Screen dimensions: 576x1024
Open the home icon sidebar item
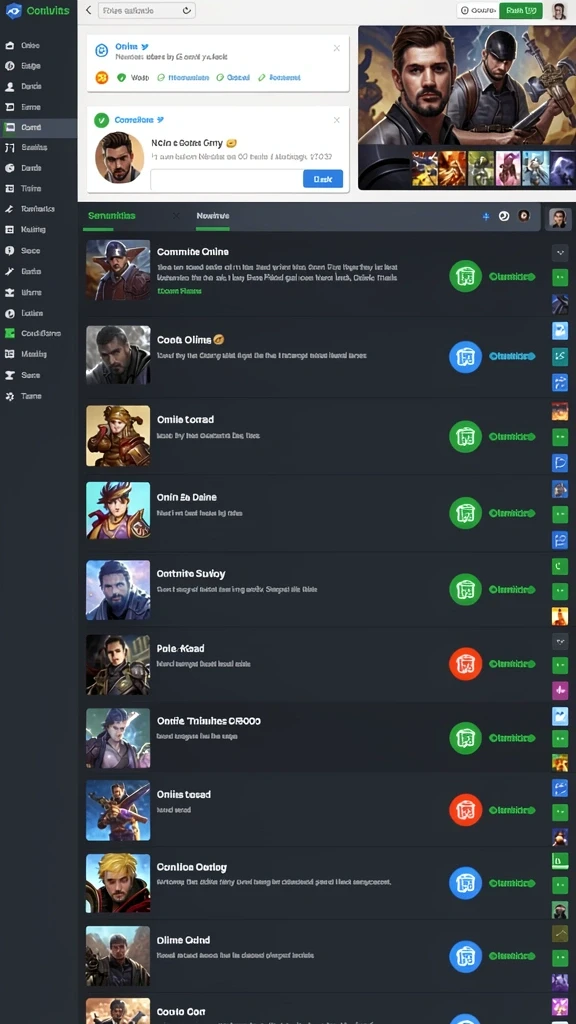[10, 46]
